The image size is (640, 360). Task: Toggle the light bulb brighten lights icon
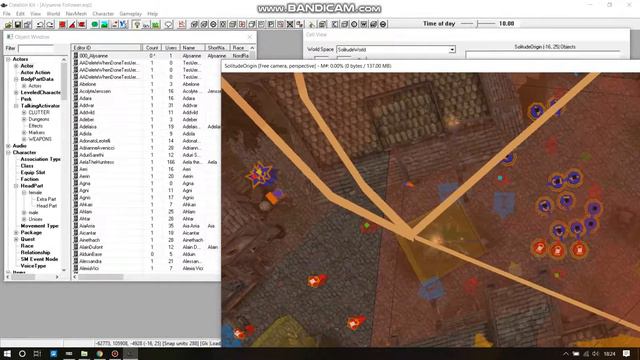[137, 24]
